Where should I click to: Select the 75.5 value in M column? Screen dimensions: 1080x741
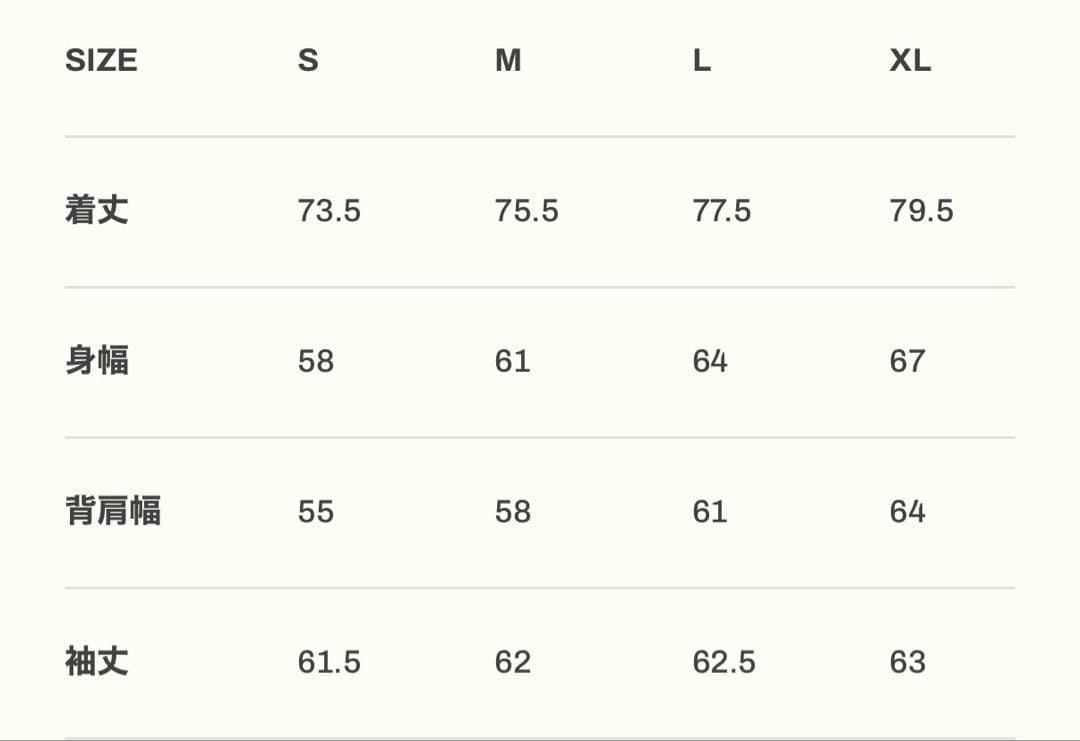(526, 211)
